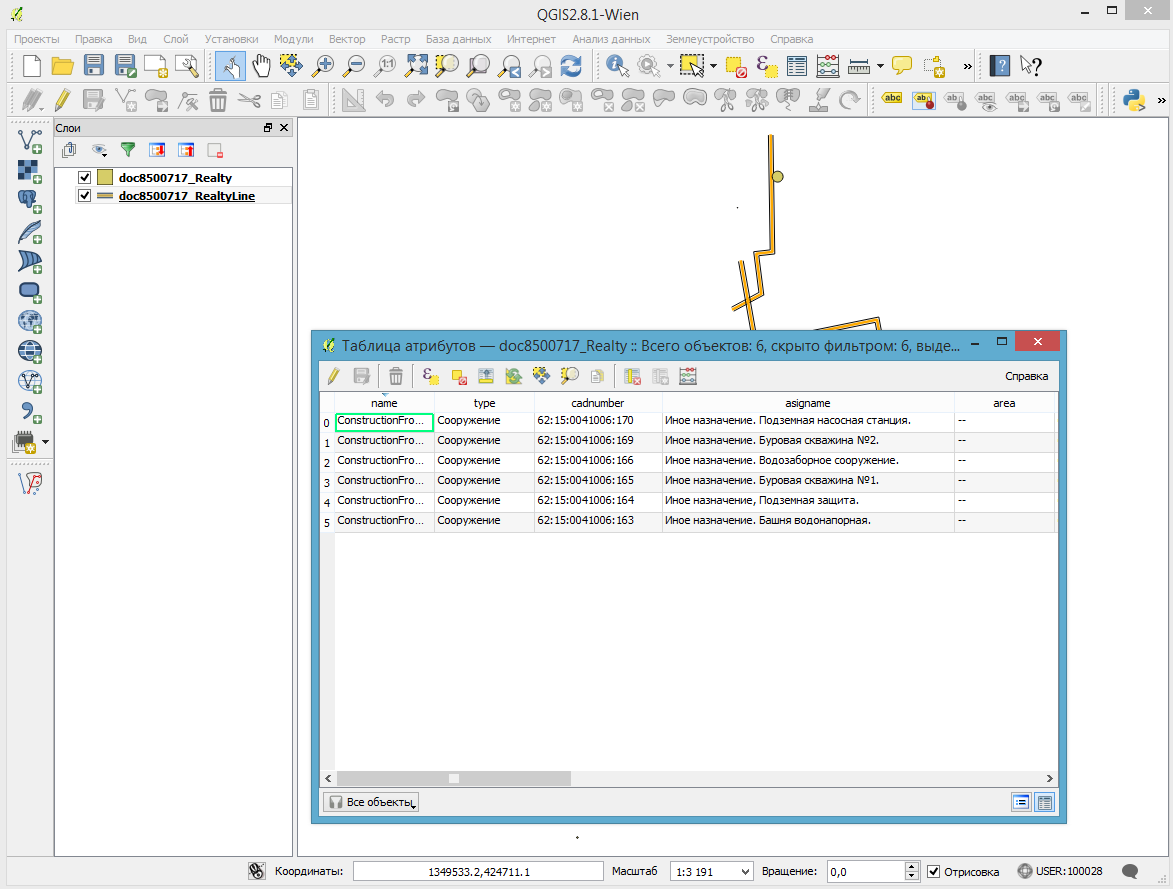Click Справка button in attribute table
1173x889 pixels.
[x=1026, y=376]
